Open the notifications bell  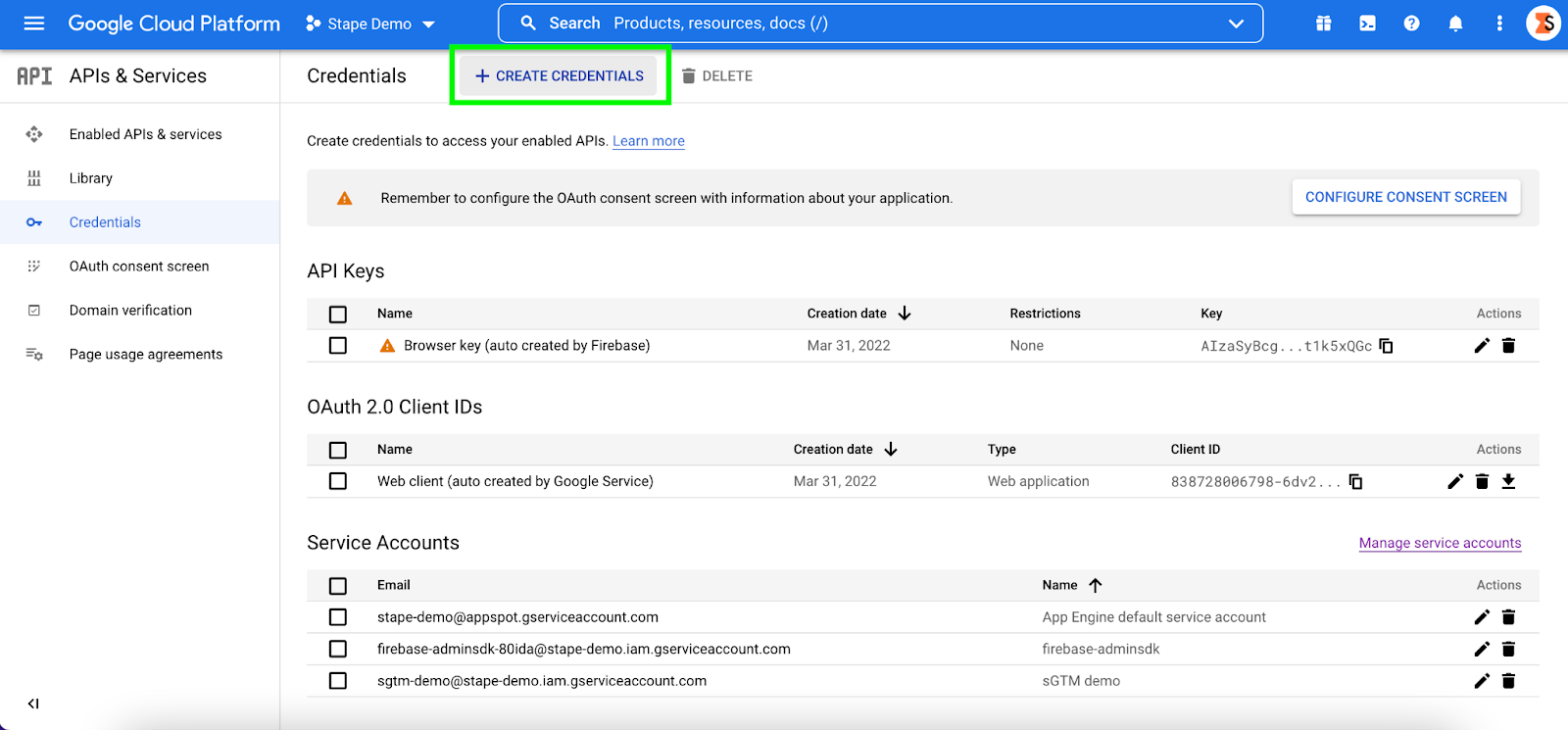click(x=1455, y=24)
